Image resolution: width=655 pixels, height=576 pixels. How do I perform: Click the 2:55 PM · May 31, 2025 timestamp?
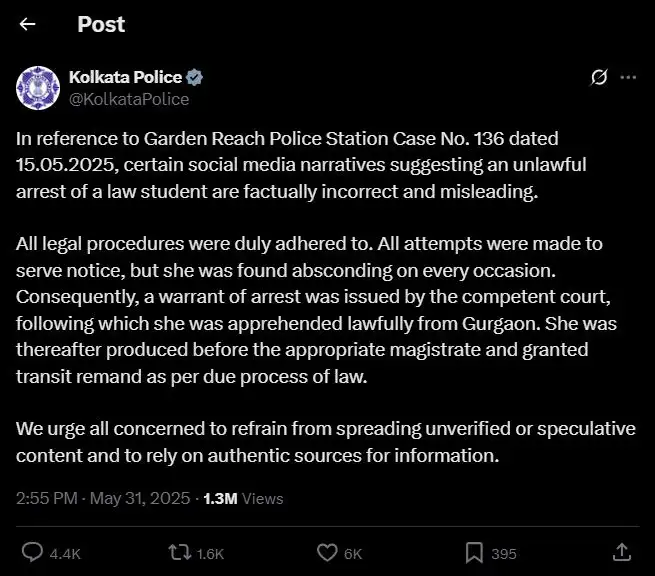pyautogui.click(x=103, y=498)
